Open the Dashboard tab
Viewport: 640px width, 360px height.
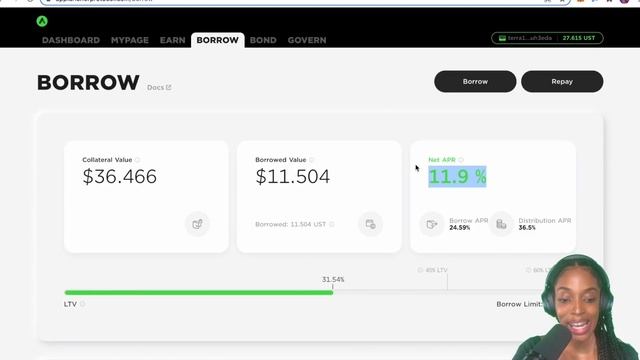pyautogui.click(x=71, y=40)
